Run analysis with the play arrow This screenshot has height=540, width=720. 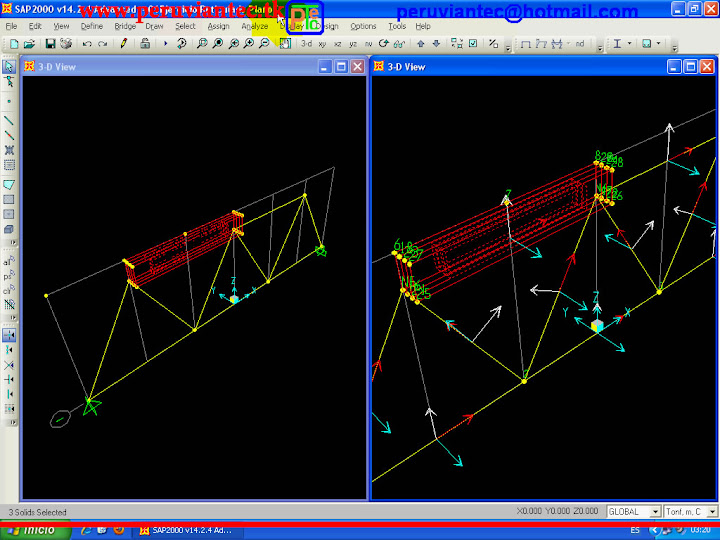tap(165, 44)
